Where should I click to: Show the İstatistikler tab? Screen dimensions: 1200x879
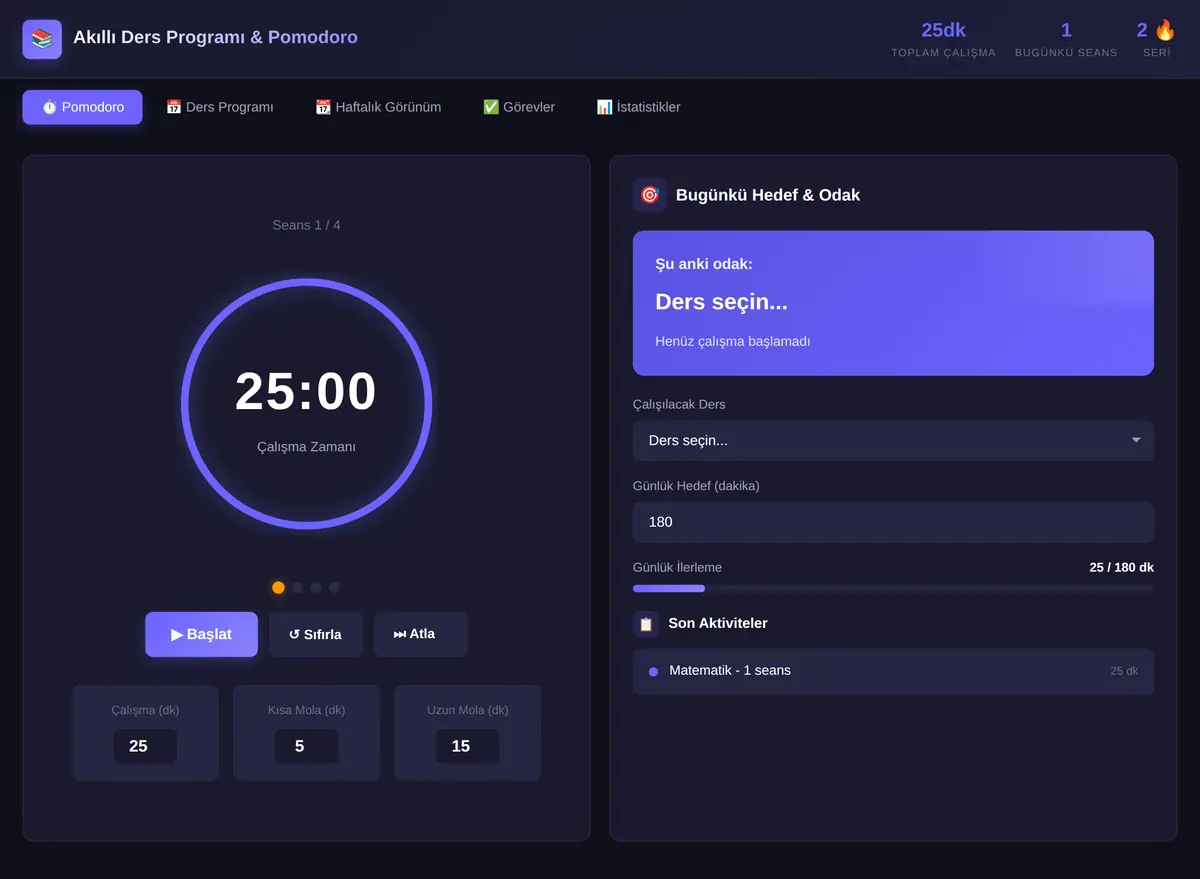638,107
